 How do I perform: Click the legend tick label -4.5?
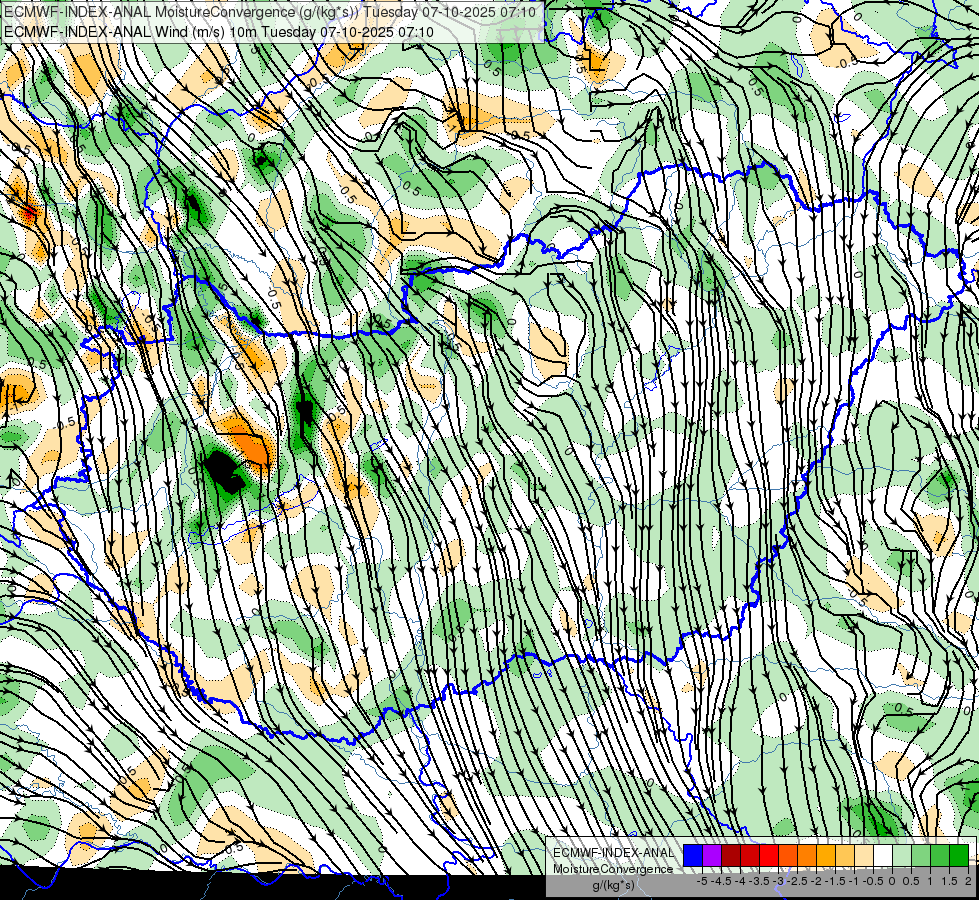[719, 881]
